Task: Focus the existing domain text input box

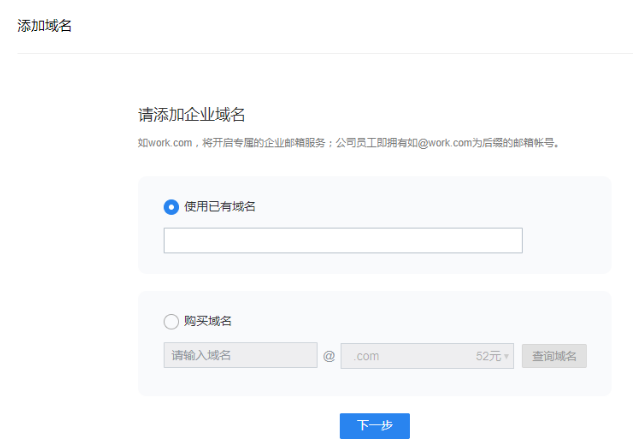Action: (x=343, y=241)
